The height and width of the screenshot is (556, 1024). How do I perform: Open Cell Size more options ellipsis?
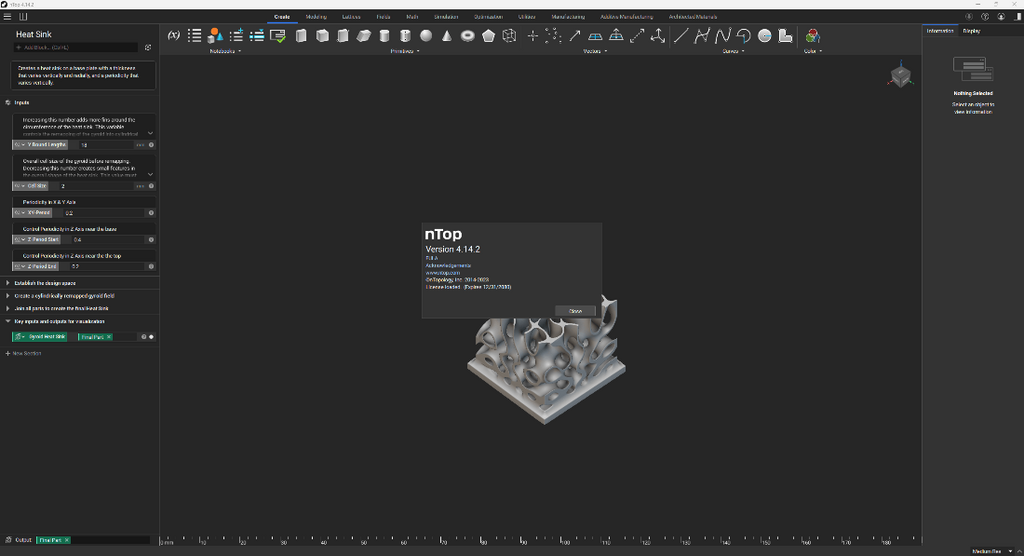click(x=140, y=186)
